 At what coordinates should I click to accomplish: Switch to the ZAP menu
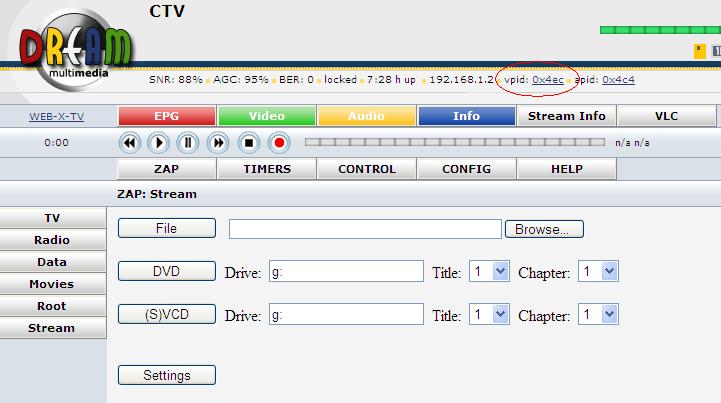coord(166,169)
